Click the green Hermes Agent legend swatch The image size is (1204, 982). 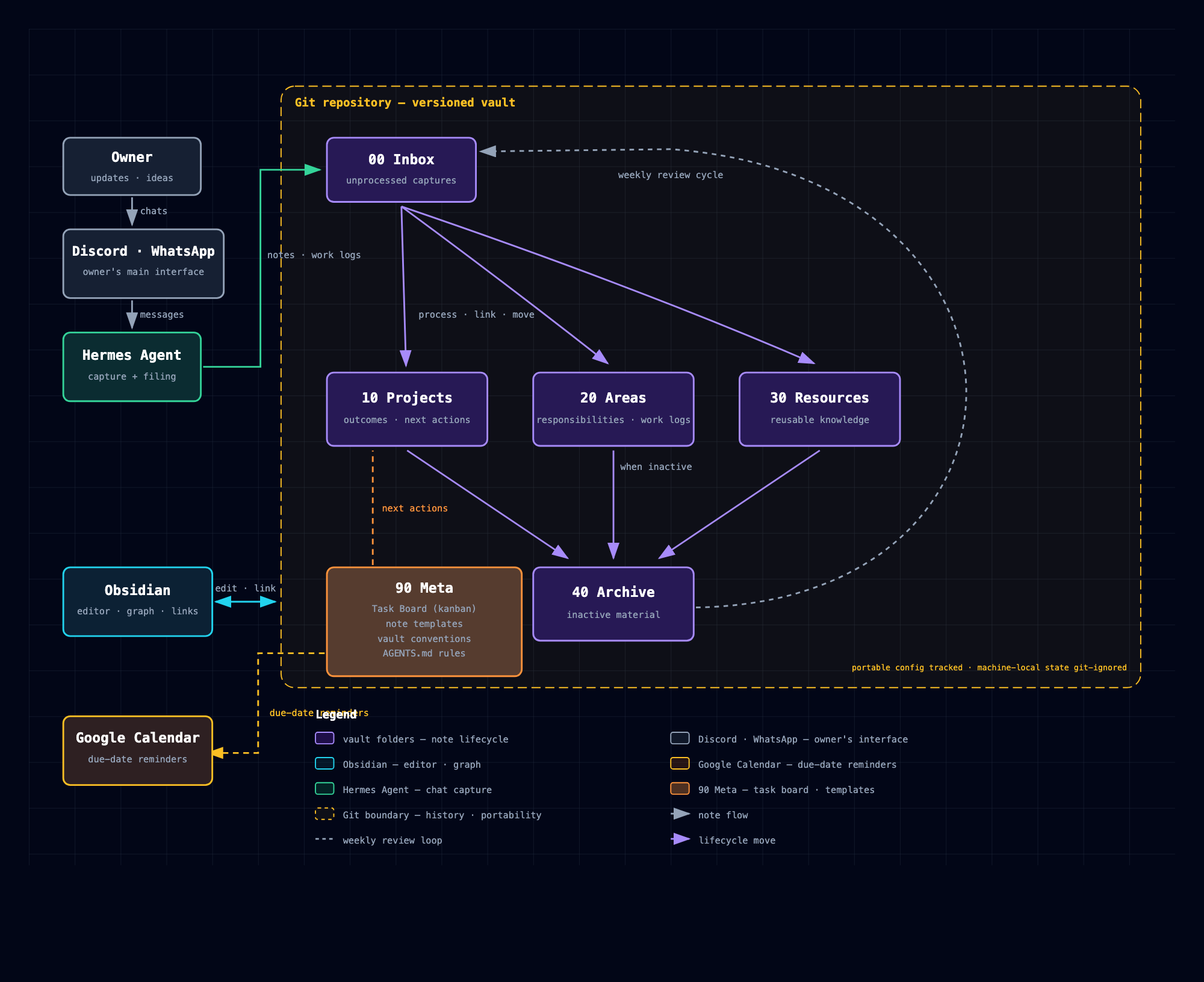324,789
